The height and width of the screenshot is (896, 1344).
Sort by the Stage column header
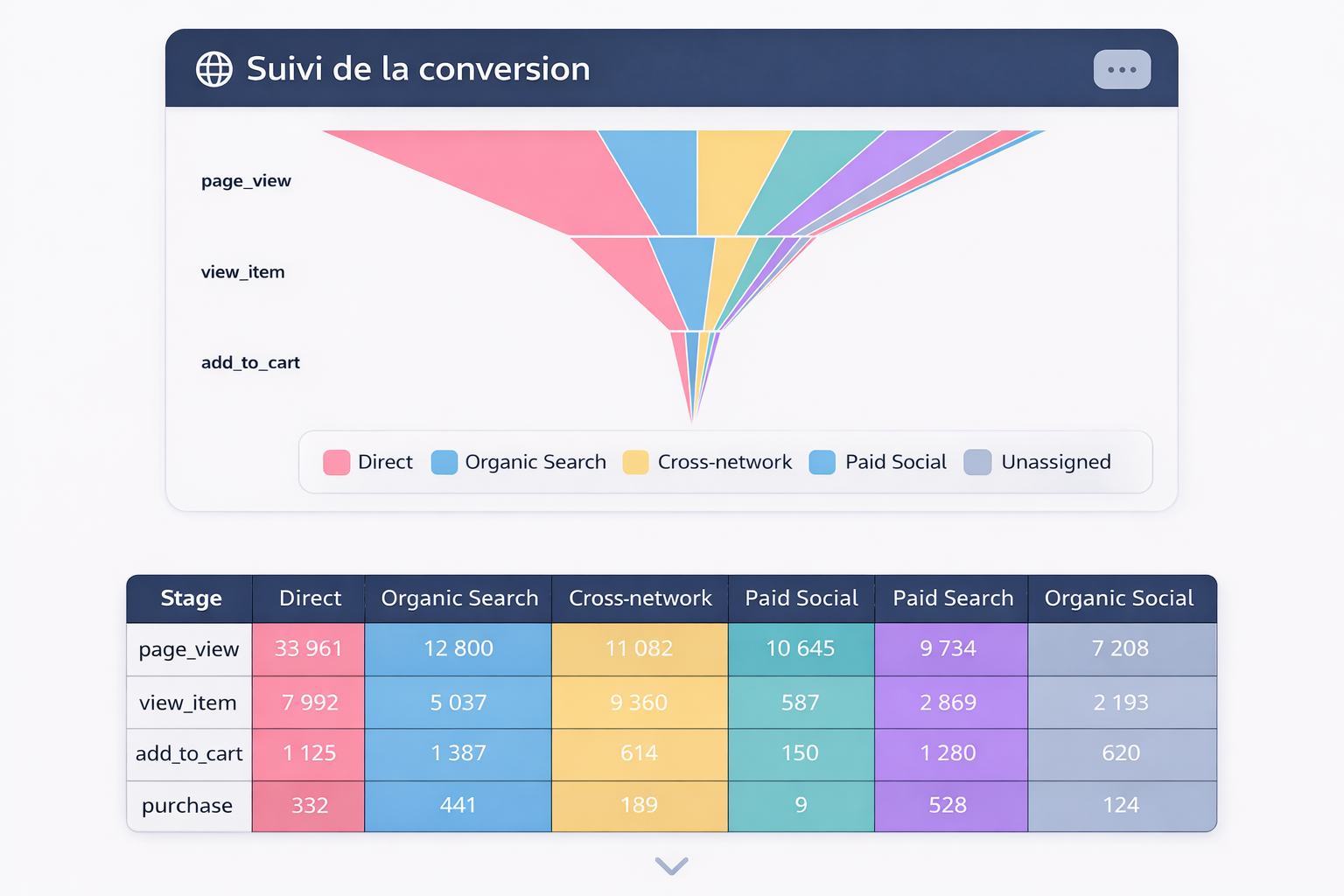tap(191, 598)
